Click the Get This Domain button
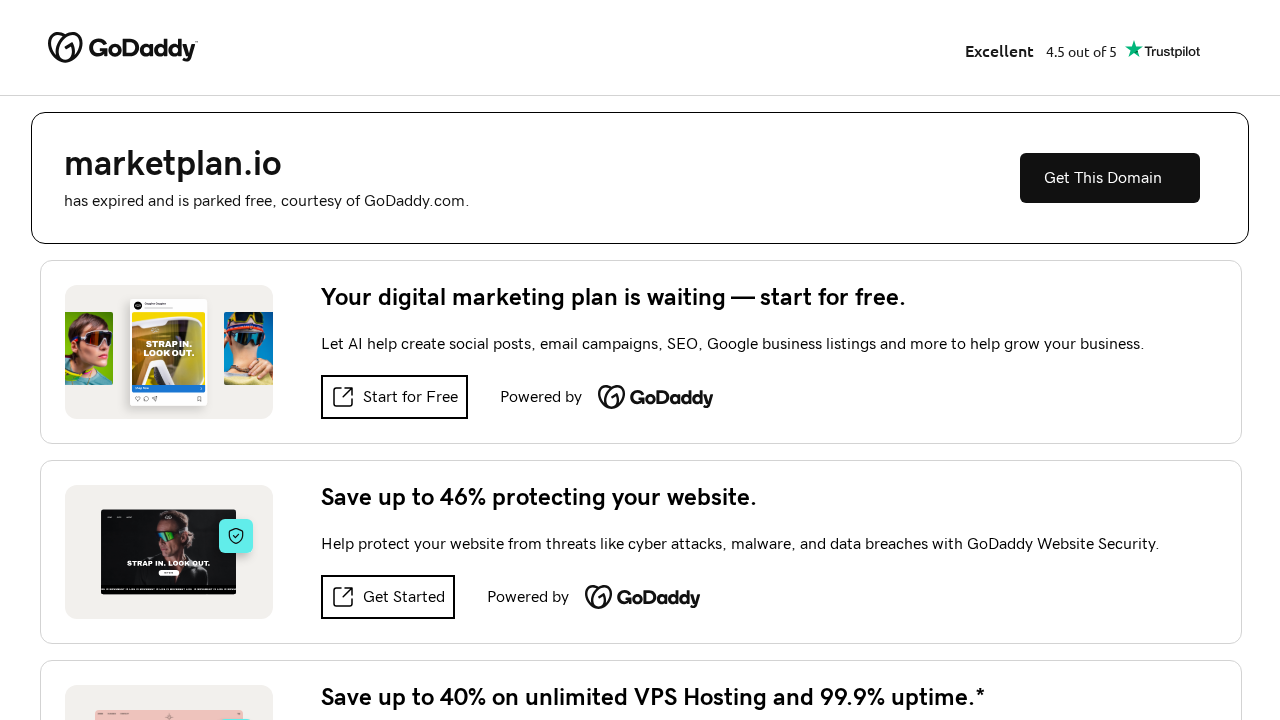1280x720 pixels. 1109,177
